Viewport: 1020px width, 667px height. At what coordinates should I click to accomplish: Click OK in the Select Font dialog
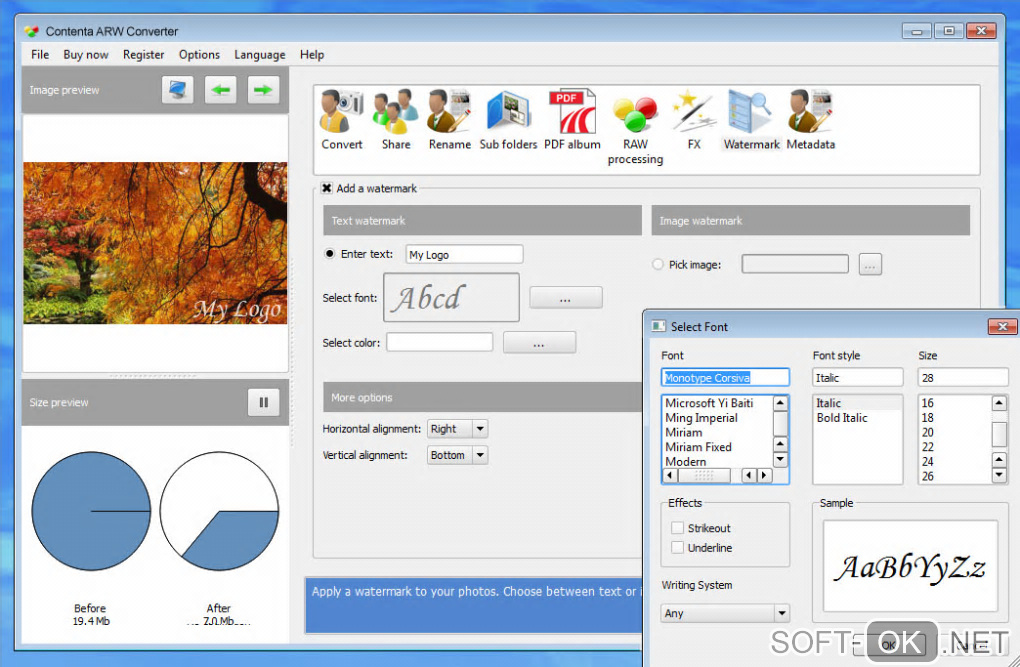pyautogui.click(x=889, y=644)
